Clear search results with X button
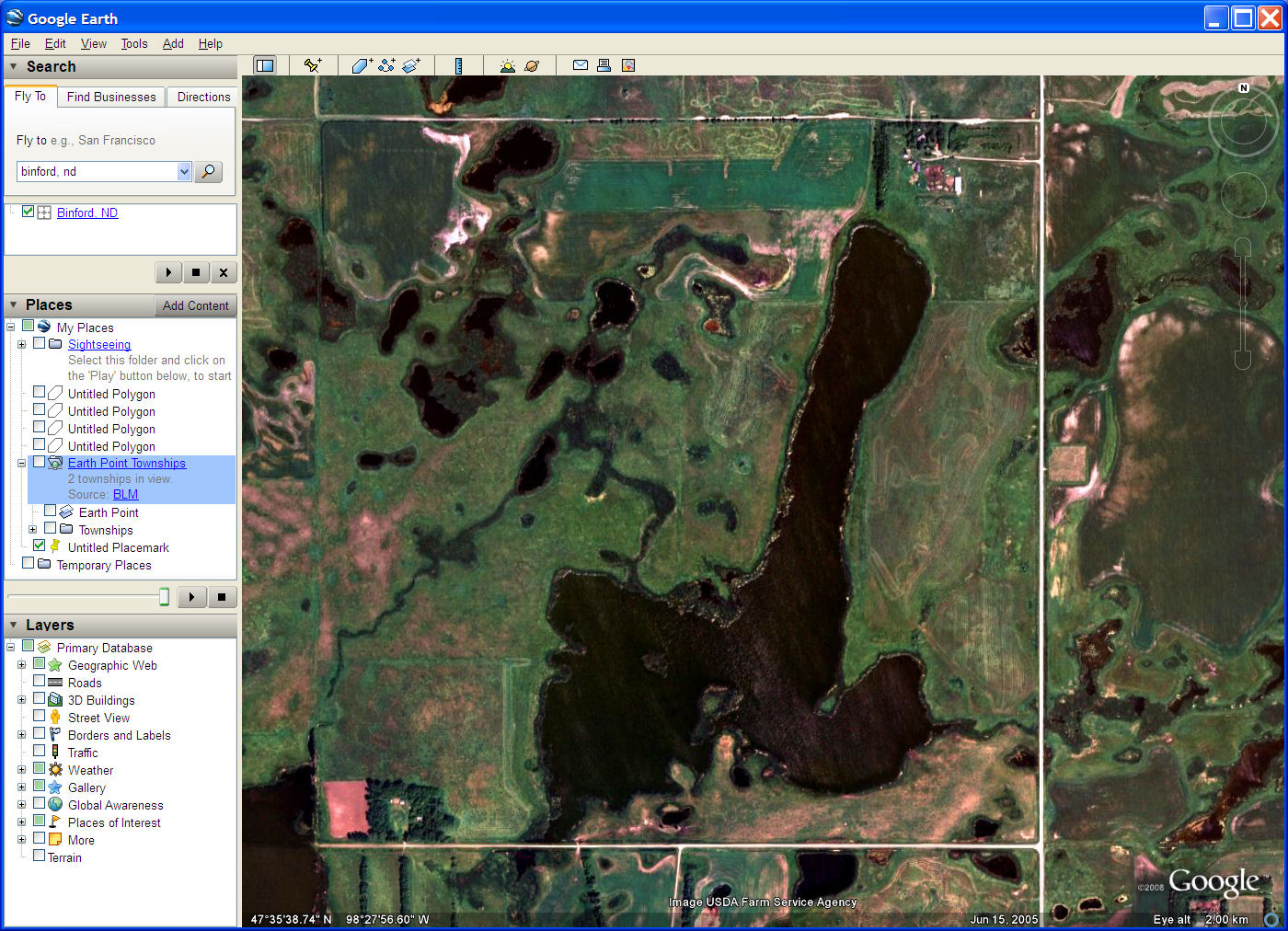The width and height of the screenshot is (1288, 931). click(224, 272)
